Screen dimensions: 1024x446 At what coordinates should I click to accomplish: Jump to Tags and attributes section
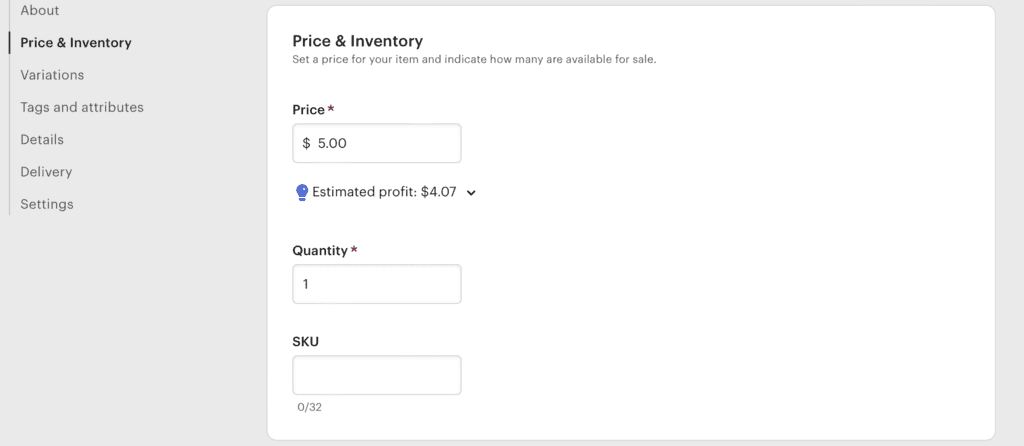pyautogui.click(x=82, y=107)
